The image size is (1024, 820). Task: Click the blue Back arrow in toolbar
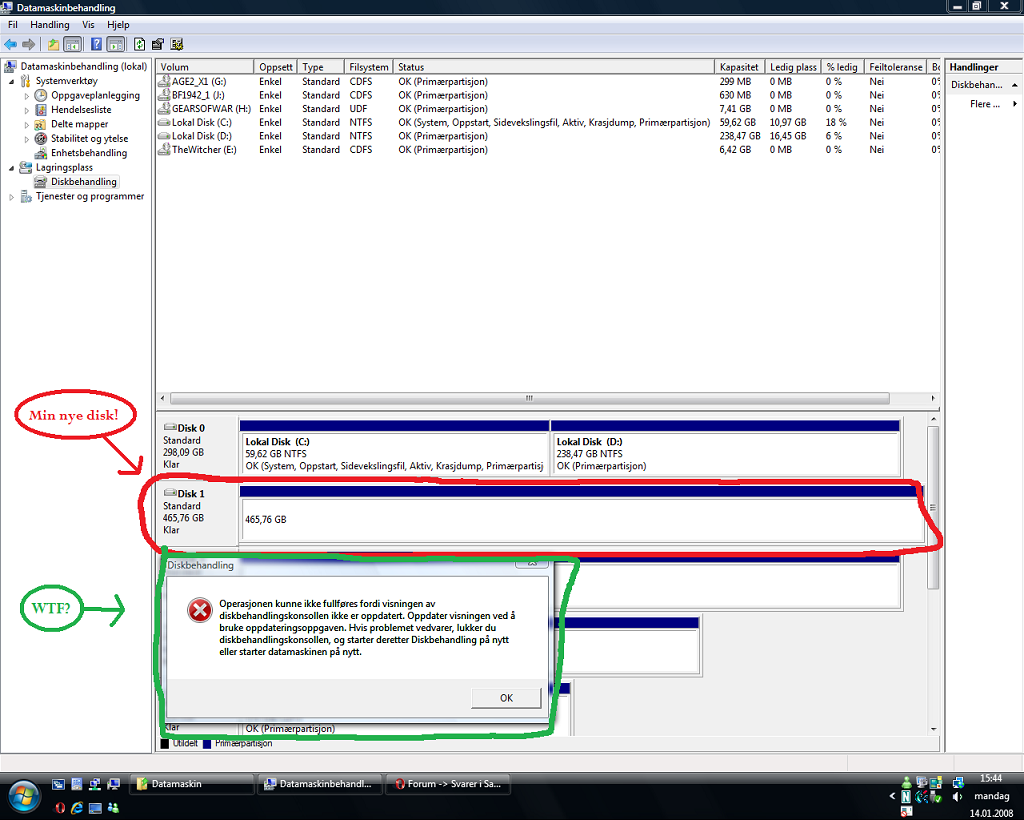click(x=11, y=44)
